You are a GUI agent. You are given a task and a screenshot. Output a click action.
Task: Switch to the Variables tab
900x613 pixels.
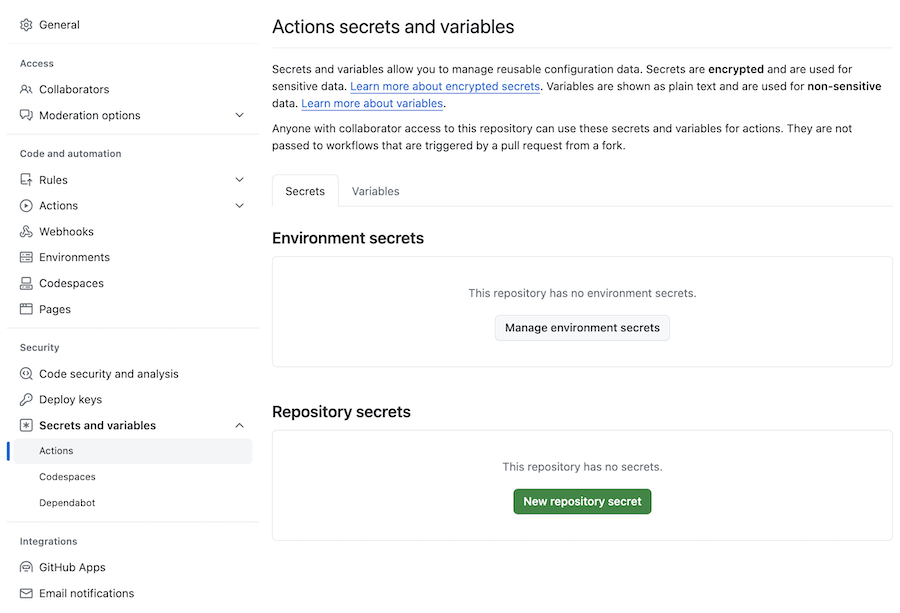point(375,191)
